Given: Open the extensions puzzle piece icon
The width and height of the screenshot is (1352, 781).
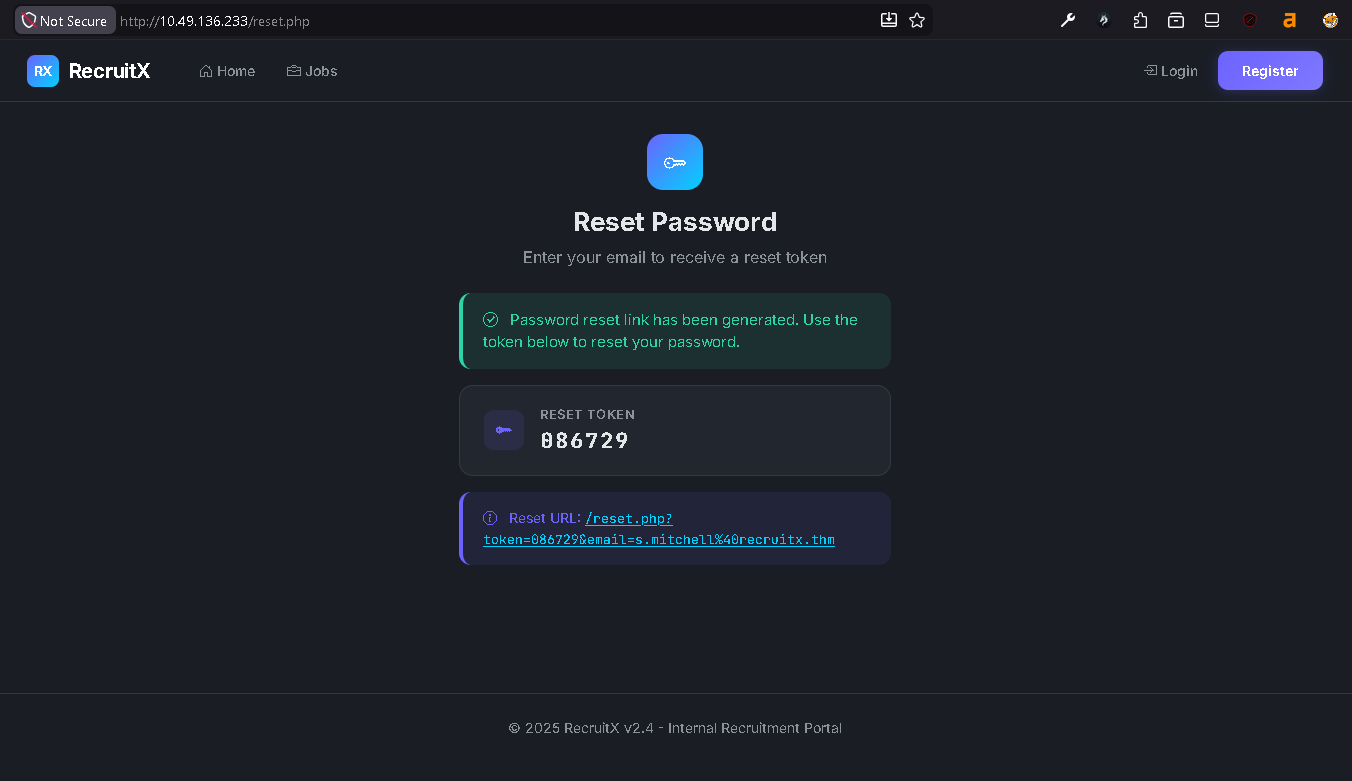Looking at the screenshot, I should pos(1140,20).
